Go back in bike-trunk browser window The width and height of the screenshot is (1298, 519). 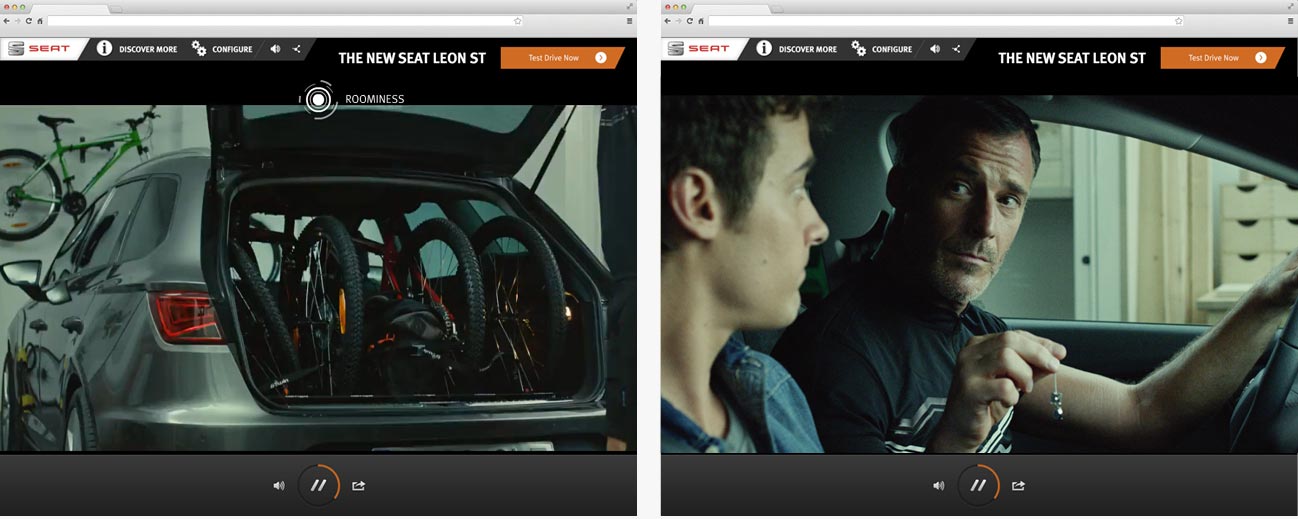tap(7, 20)
